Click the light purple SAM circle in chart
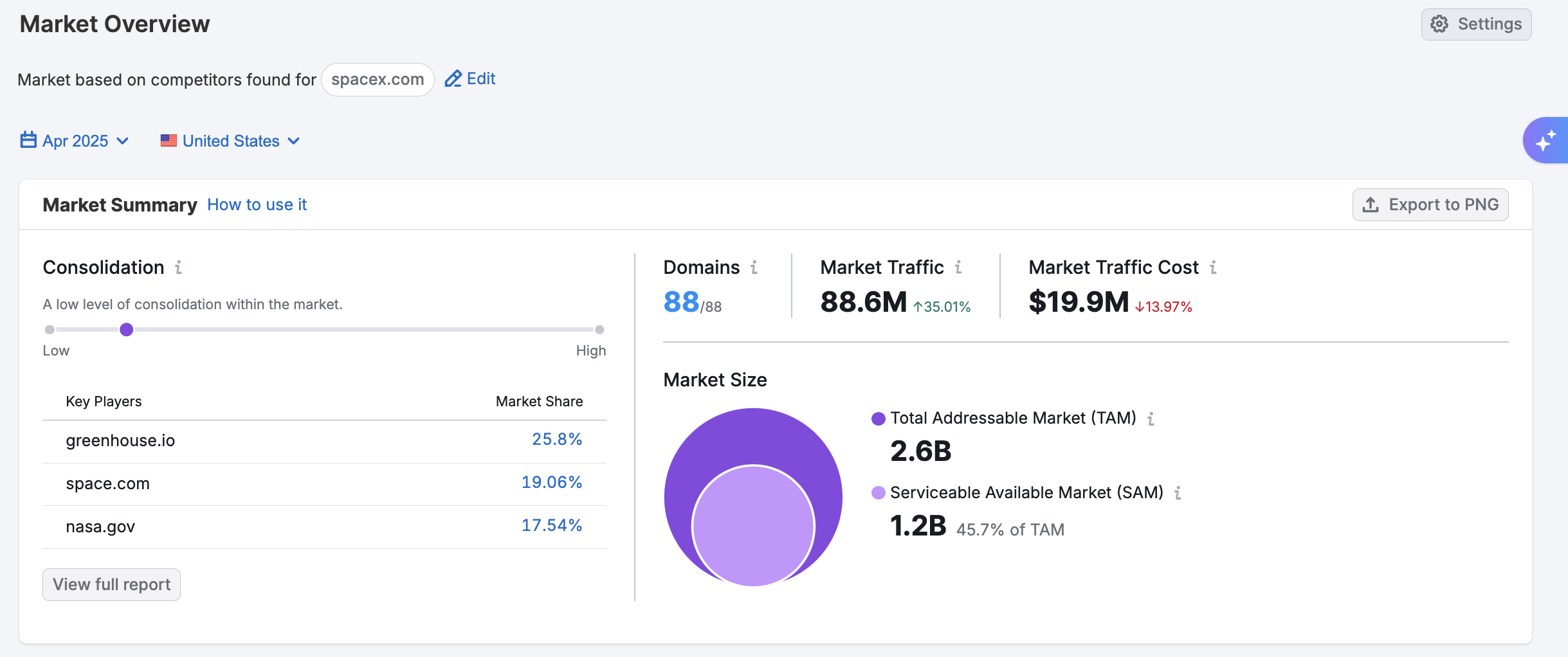 coord(753,525)
